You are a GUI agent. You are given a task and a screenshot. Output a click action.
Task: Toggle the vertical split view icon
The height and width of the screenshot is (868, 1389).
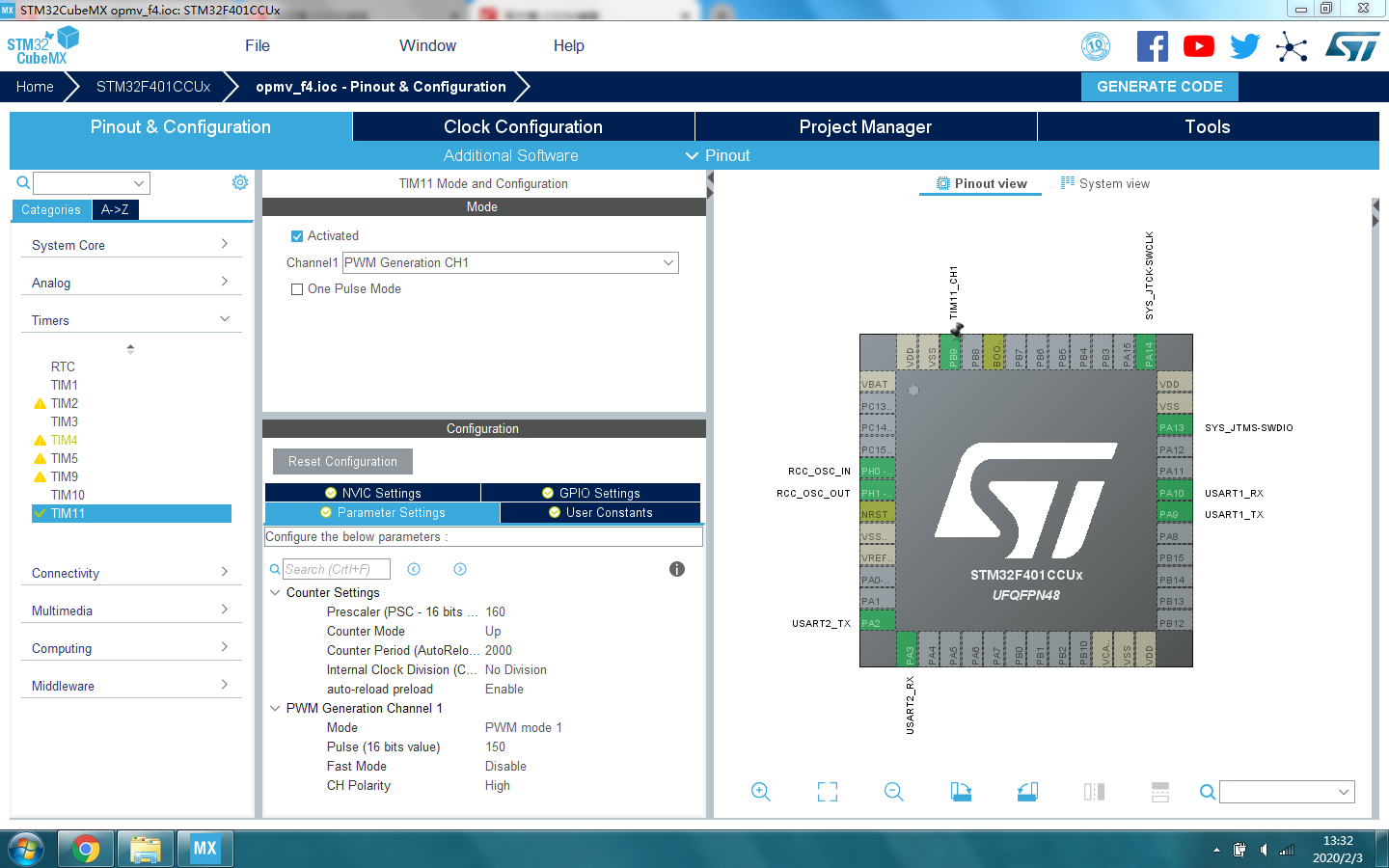coord(1094,792)
